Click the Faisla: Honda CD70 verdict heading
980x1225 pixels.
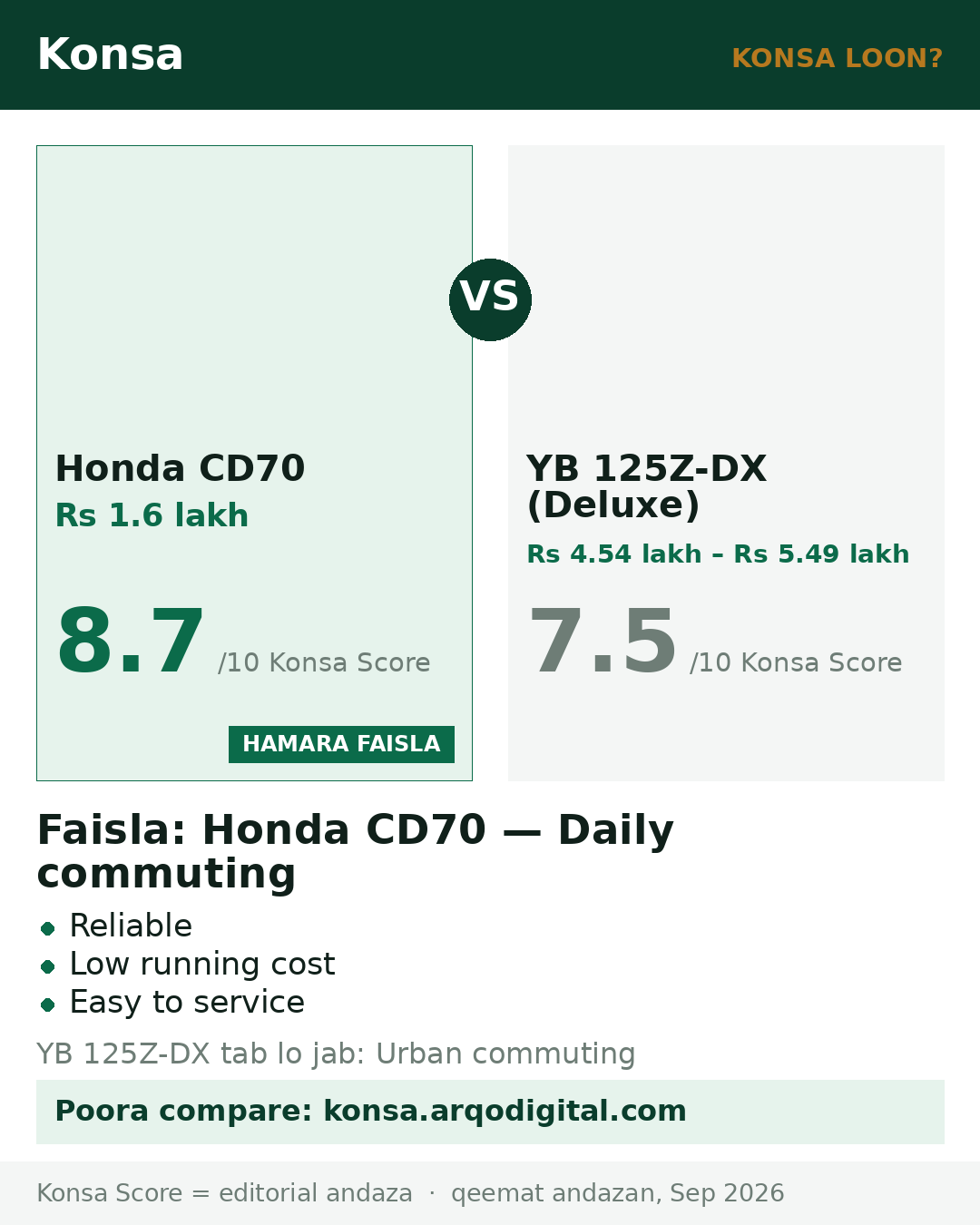point(355,851)
